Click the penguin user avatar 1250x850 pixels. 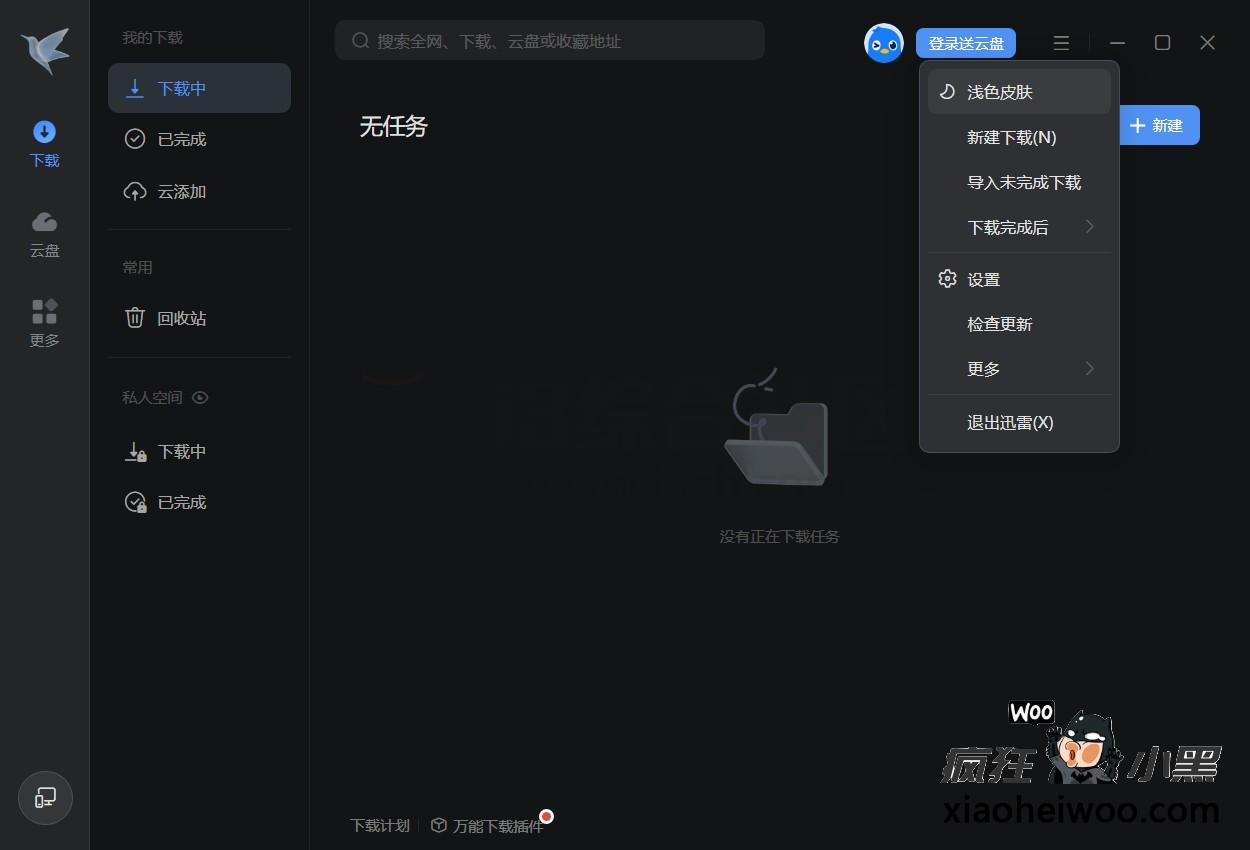click(883, 43)
